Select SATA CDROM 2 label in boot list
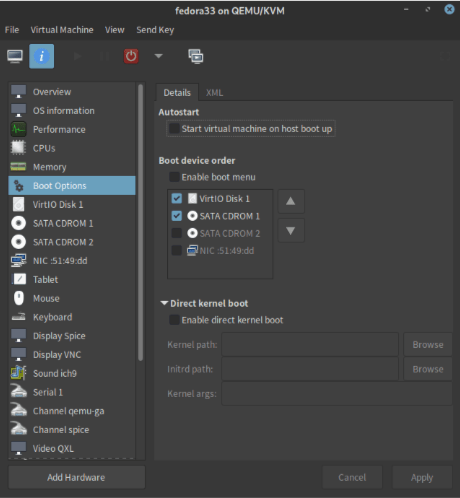 tap(230, 233)
